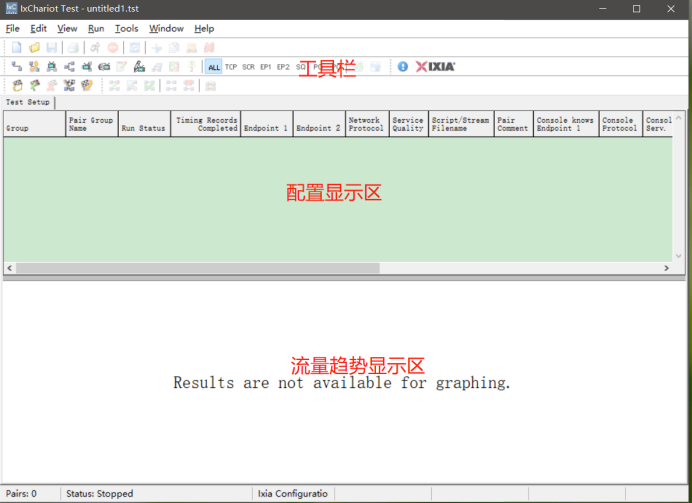This screenshot has height=503, width=692.
Task: Open the View menu
Action: [67, 29]
